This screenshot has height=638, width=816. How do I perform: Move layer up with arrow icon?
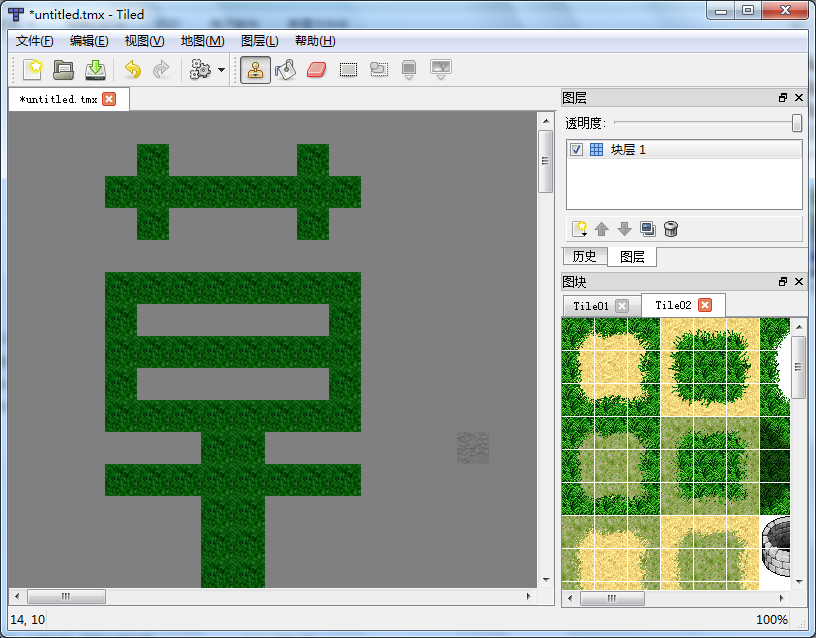pyautogui.click(x=602, y=229)
